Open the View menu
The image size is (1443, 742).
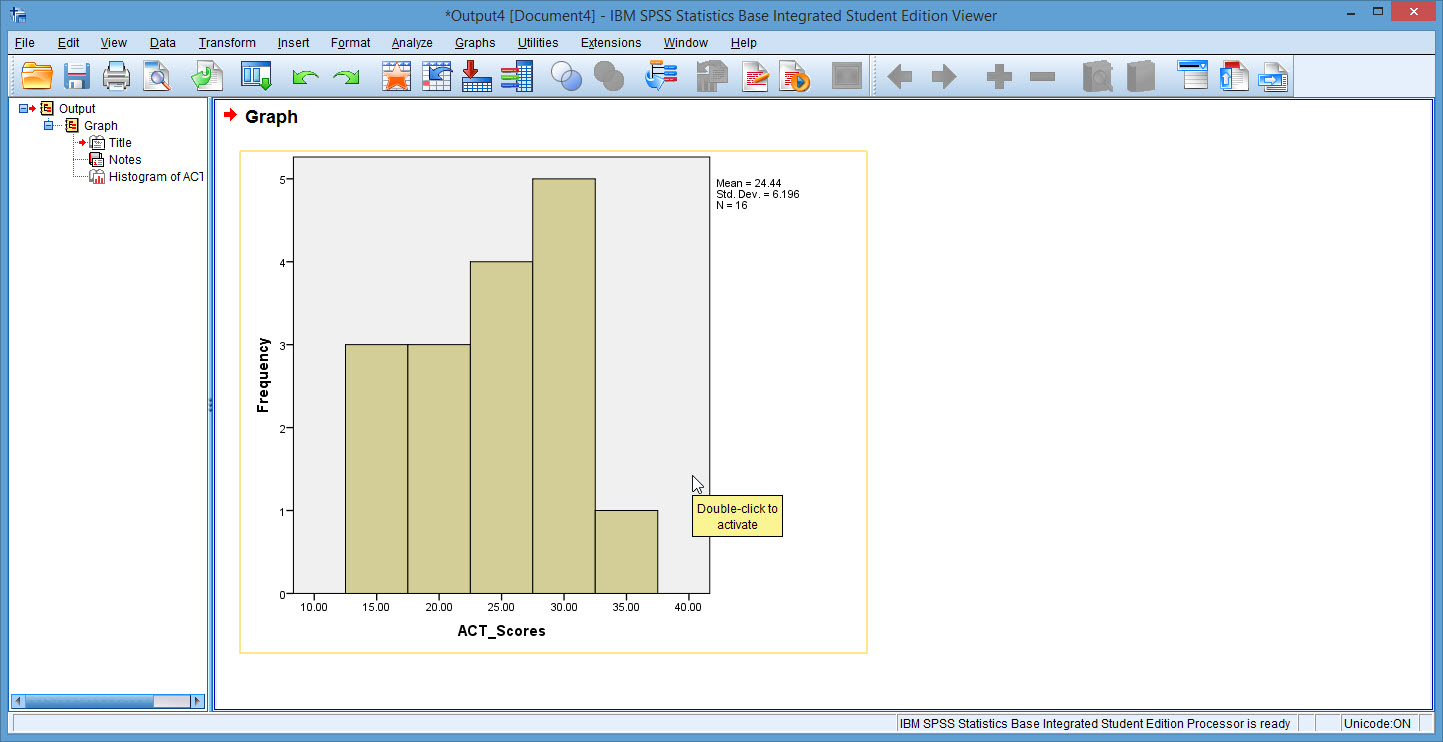pos(114,43)
